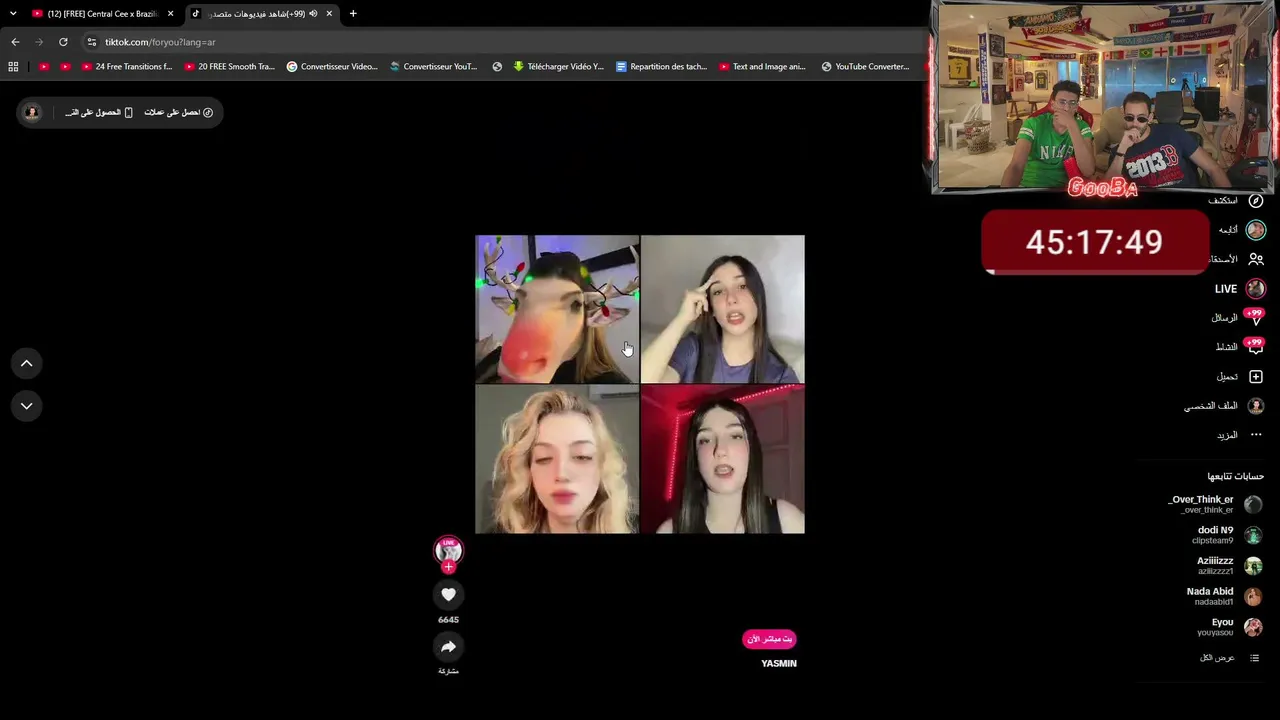Click the browser back arrow
This screenshot has width=1280, height=720.
click(15, 42)
